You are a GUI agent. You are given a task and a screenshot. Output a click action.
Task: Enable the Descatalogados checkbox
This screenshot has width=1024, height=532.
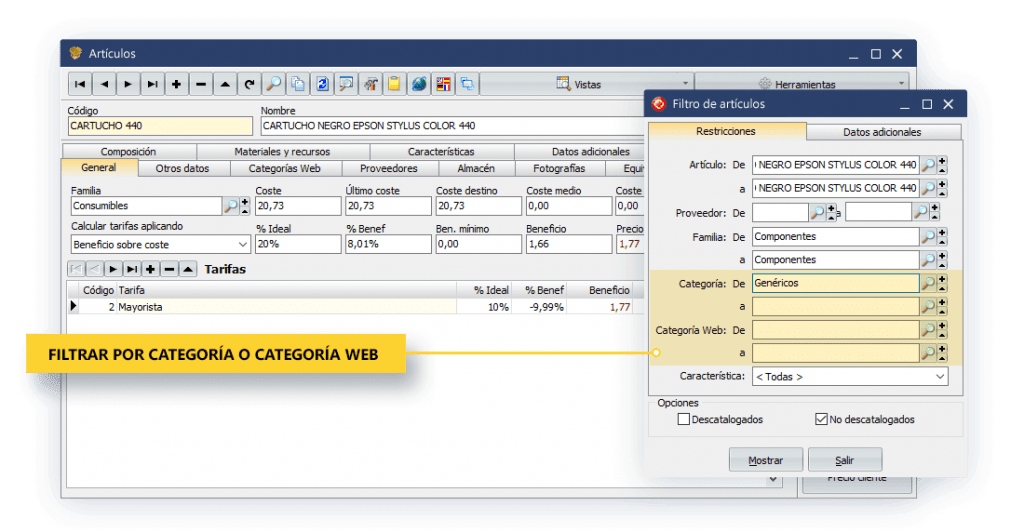coord(684,419)
